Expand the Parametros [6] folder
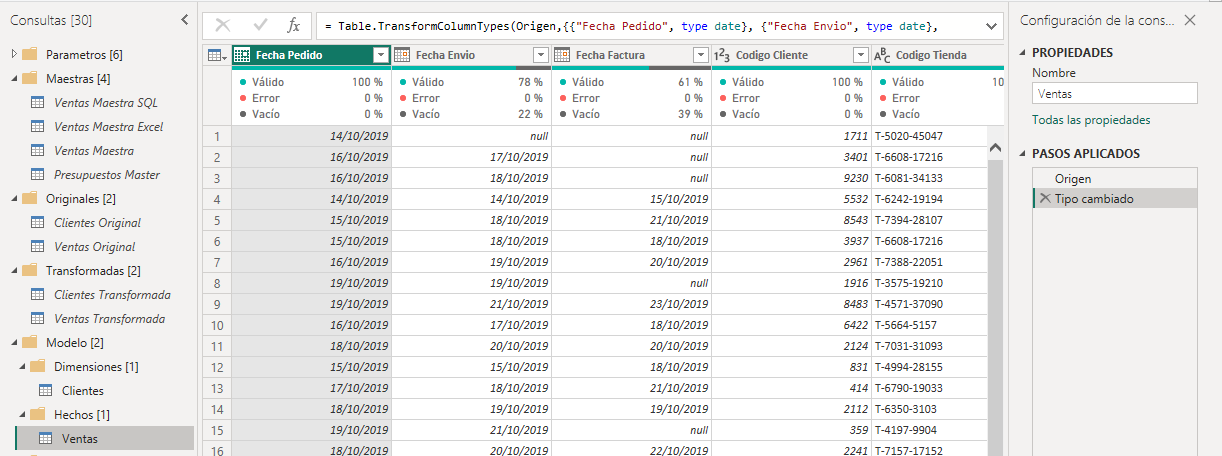This screenshot has width=1222, height=456. 14,54
